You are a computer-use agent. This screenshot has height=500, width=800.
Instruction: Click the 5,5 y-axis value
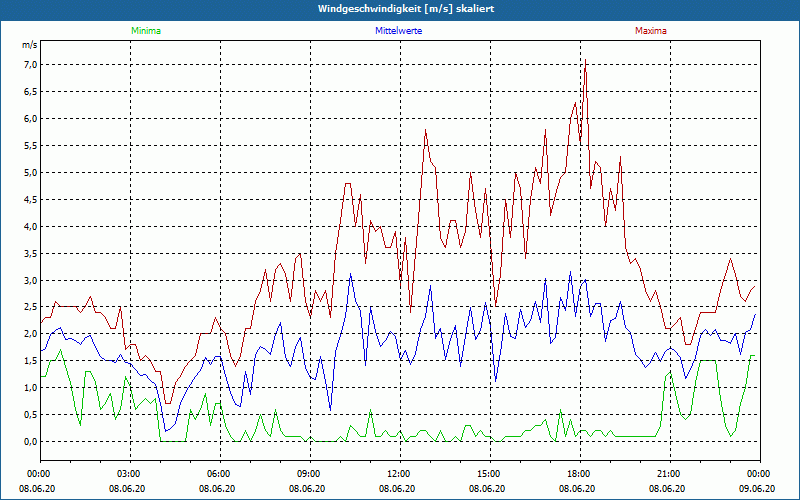click(31, 145)
